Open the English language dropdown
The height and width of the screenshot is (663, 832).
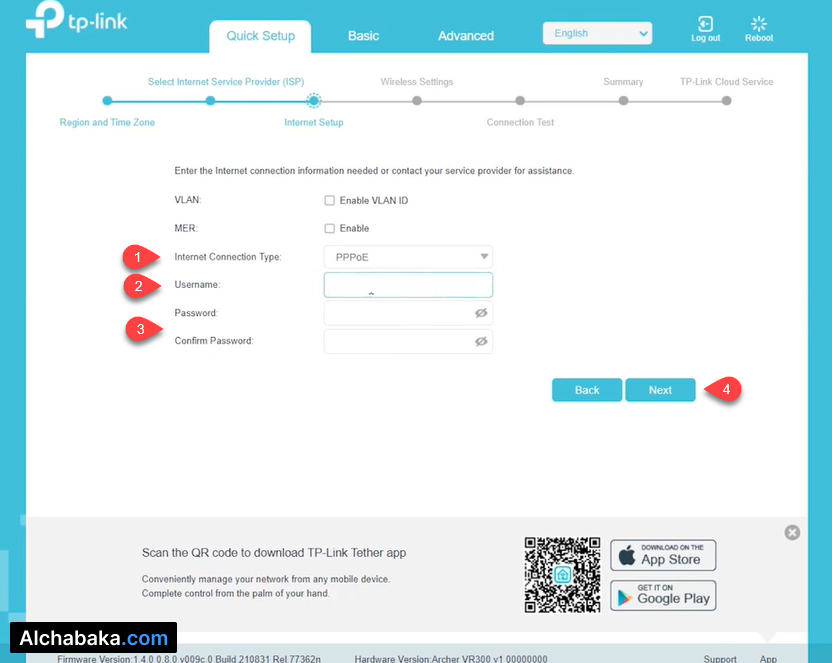(597, 33)
